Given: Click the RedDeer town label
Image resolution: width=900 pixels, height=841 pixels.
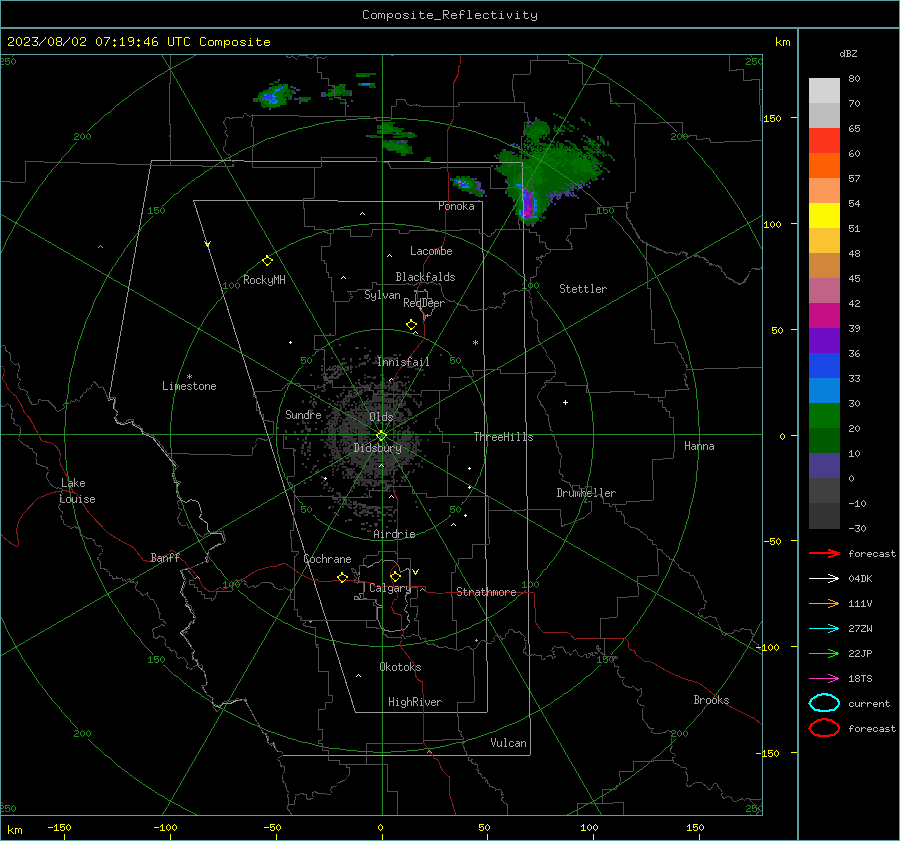Looking at the screenshot, I should (424, 303).
